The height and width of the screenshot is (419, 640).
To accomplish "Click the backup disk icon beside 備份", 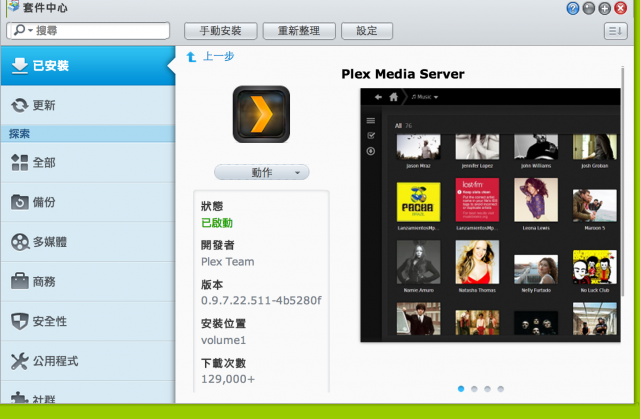I will 20,202.
